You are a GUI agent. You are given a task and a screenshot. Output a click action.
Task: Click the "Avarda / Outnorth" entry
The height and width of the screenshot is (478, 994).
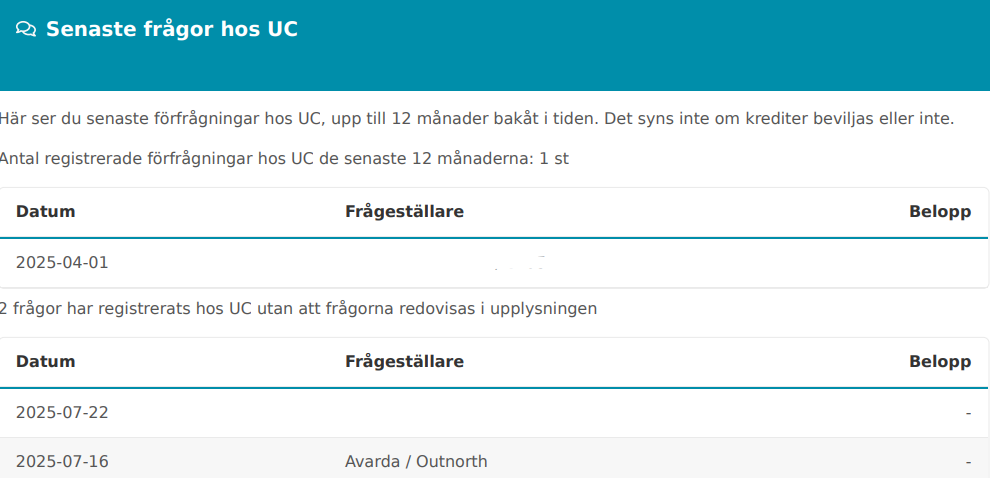point(416,461)
